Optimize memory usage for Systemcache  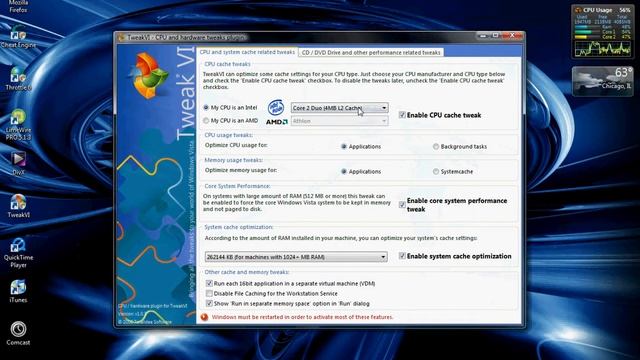pyautogui.click(x=436, y=172)
